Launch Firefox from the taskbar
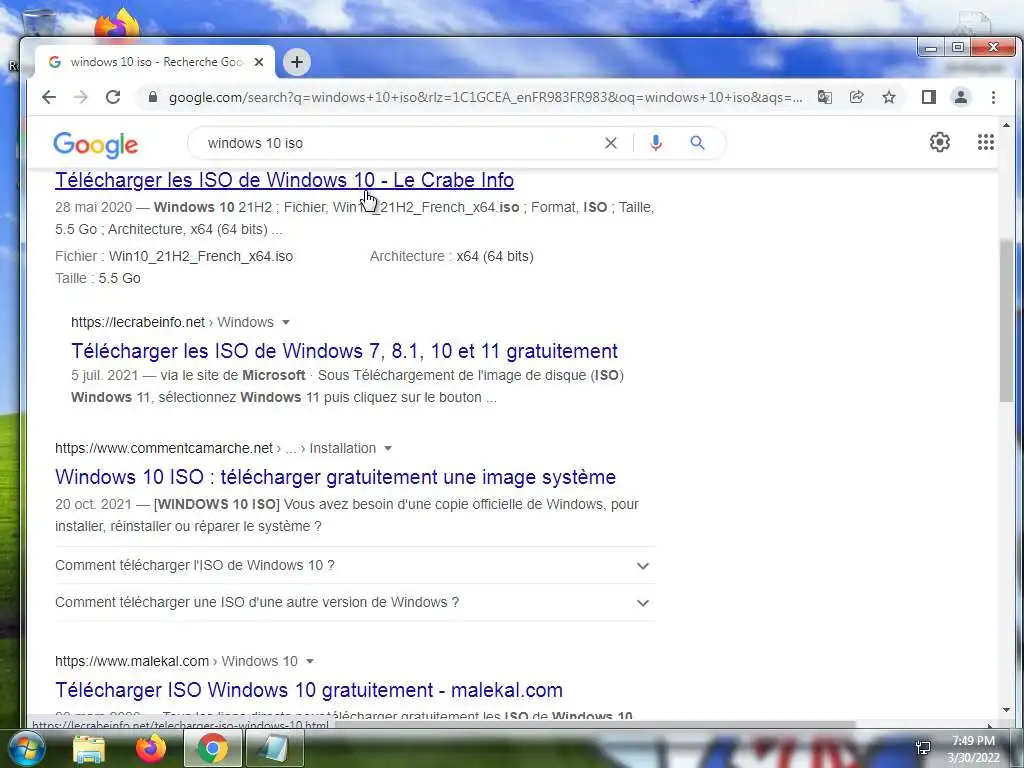Image resolution: width=1024 pixels, height=768 pixels. click(151, 748)
